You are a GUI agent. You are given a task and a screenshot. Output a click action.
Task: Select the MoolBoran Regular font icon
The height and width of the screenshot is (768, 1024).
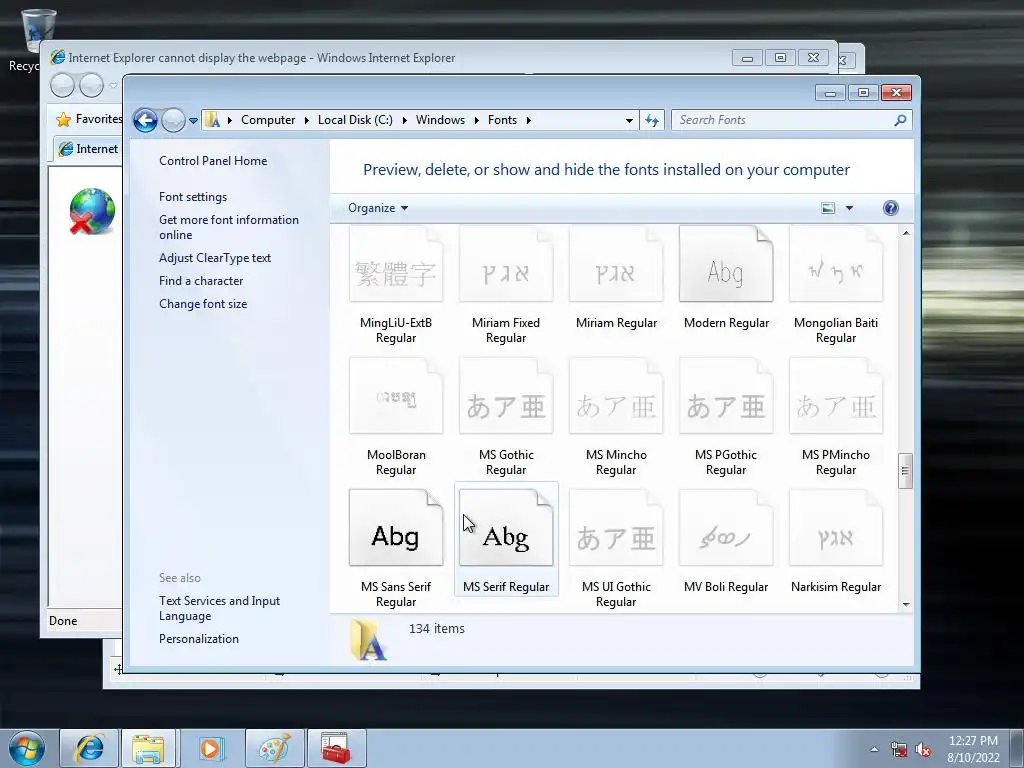(396, 396)
